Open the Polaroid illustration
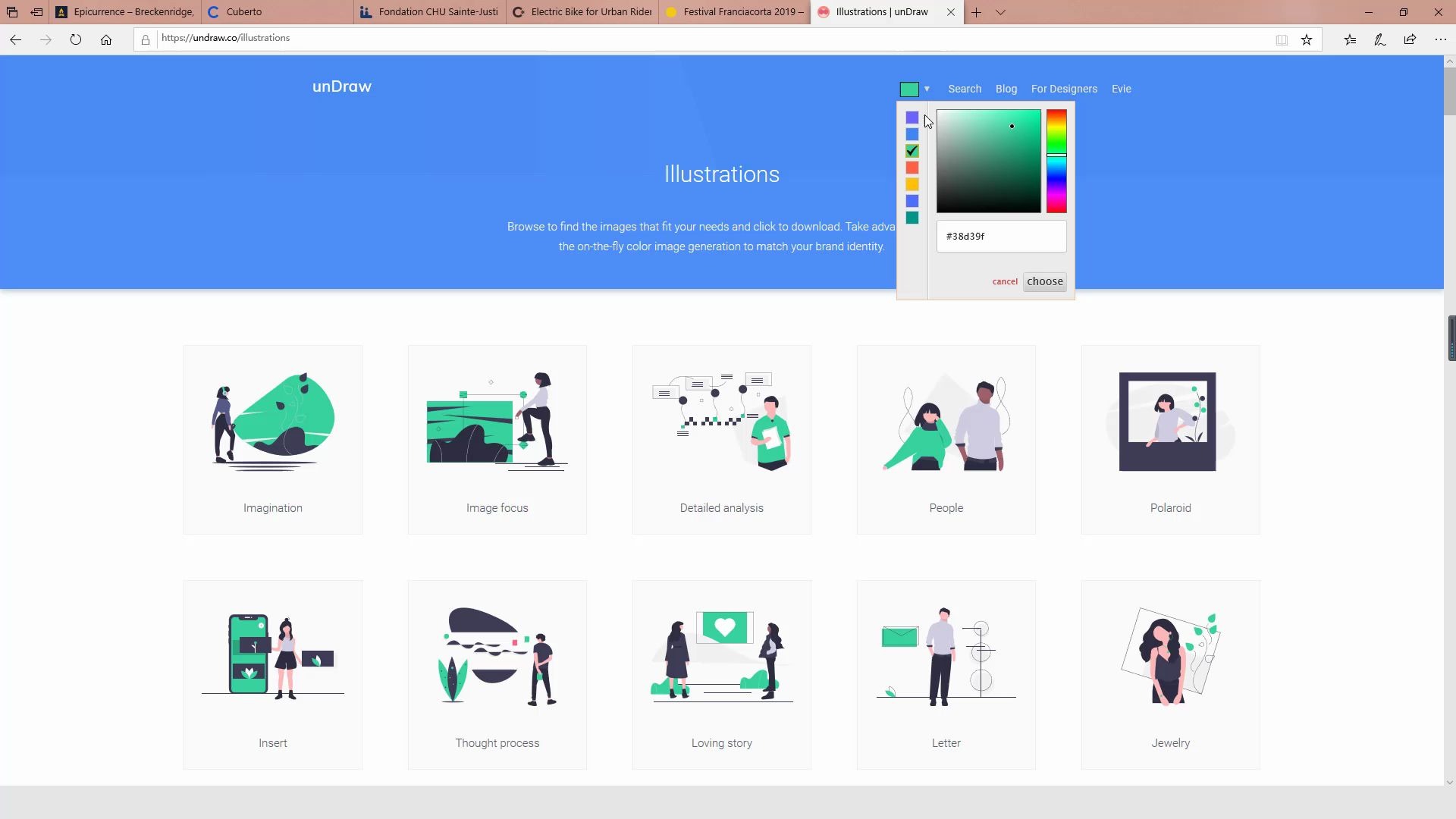The height and width of the screenshot is (819, 1456). (x=1171, y=440)
